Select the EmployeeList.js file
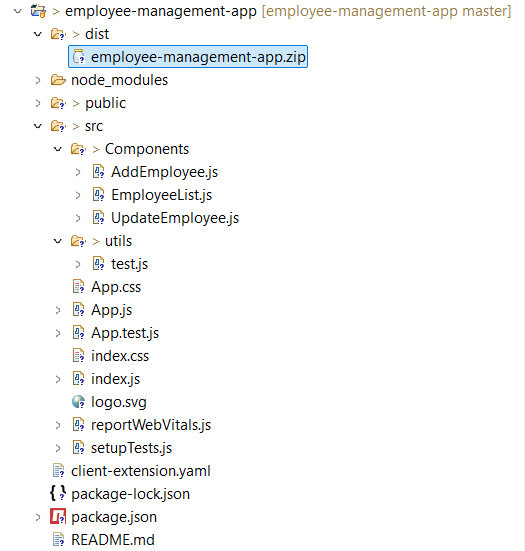Image resolution: width=525 pixels, height=551 pixels. point(162,195)
